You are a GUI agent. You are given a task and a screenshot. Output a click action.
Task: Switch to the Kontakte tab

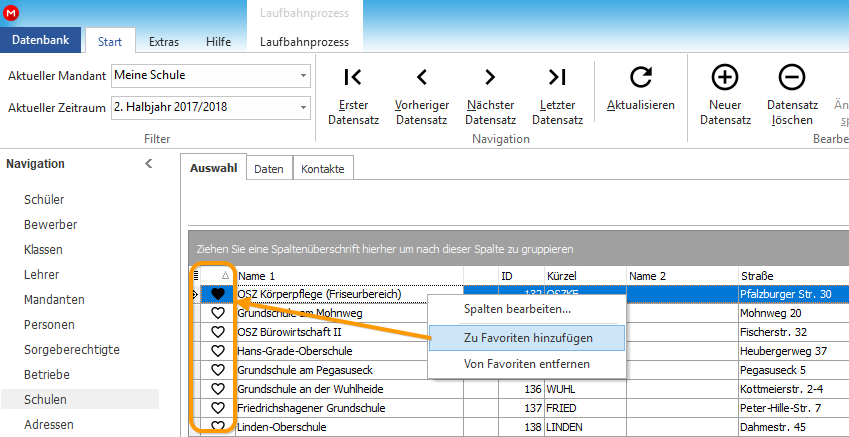(323, 169)
